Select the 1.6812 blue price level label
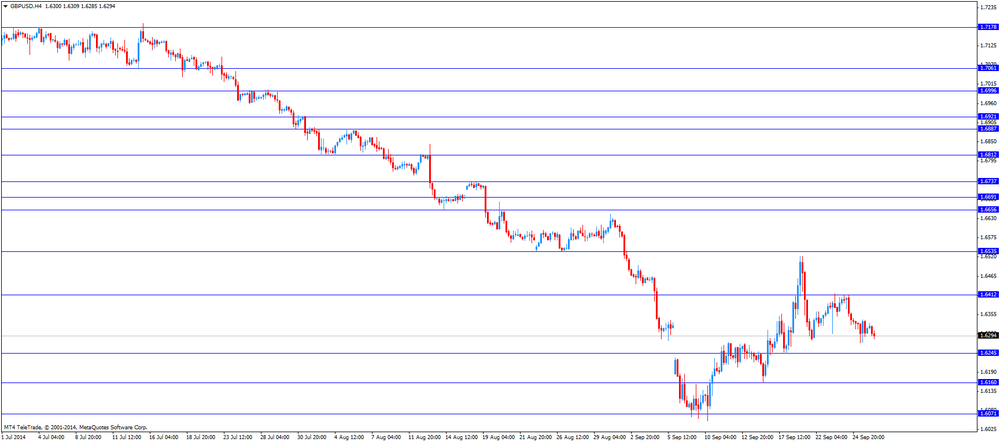 tap(987, 155)
